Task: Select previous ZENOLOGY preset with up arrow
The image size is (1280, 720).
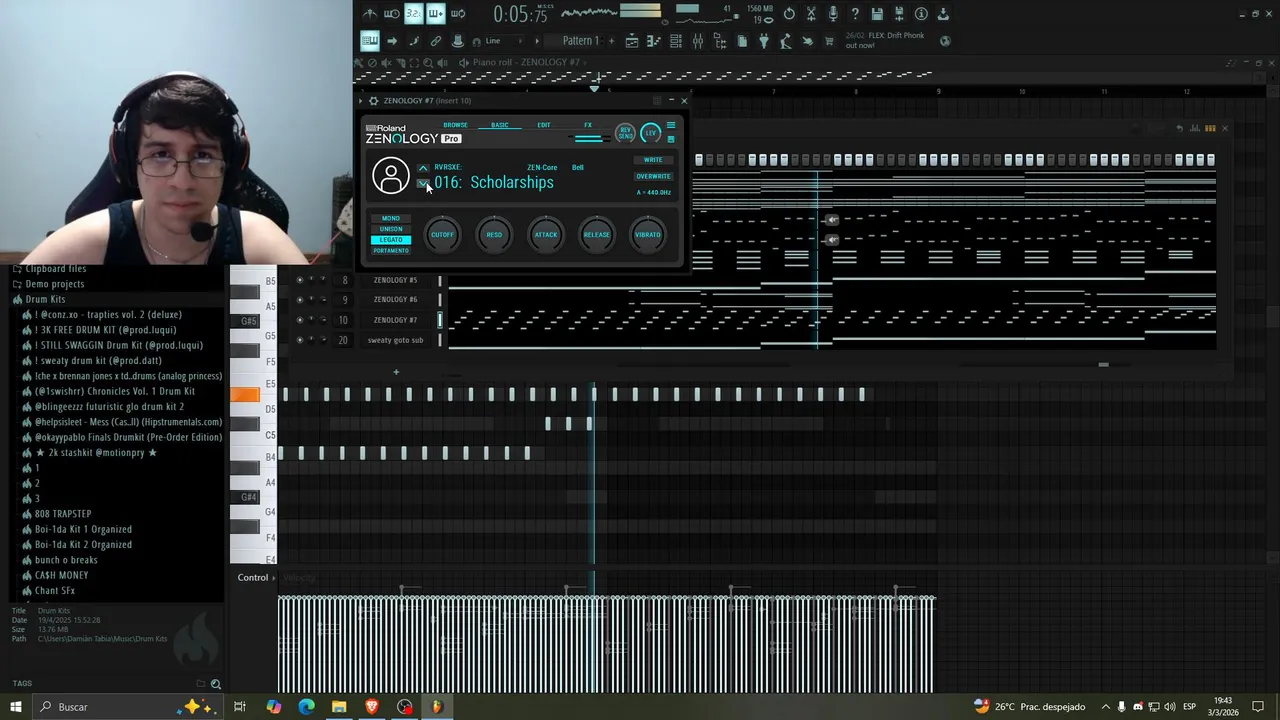Action: 423,168
